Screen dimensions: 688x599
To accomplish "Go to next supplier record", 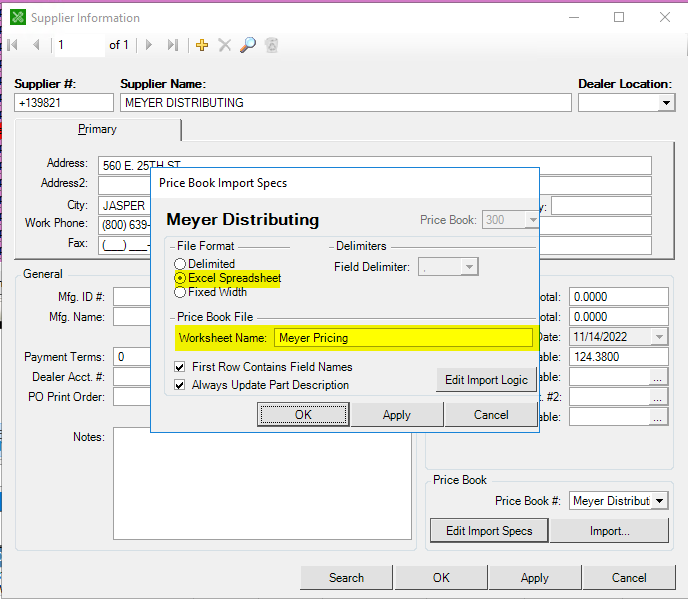I will [x=149, y=45].
